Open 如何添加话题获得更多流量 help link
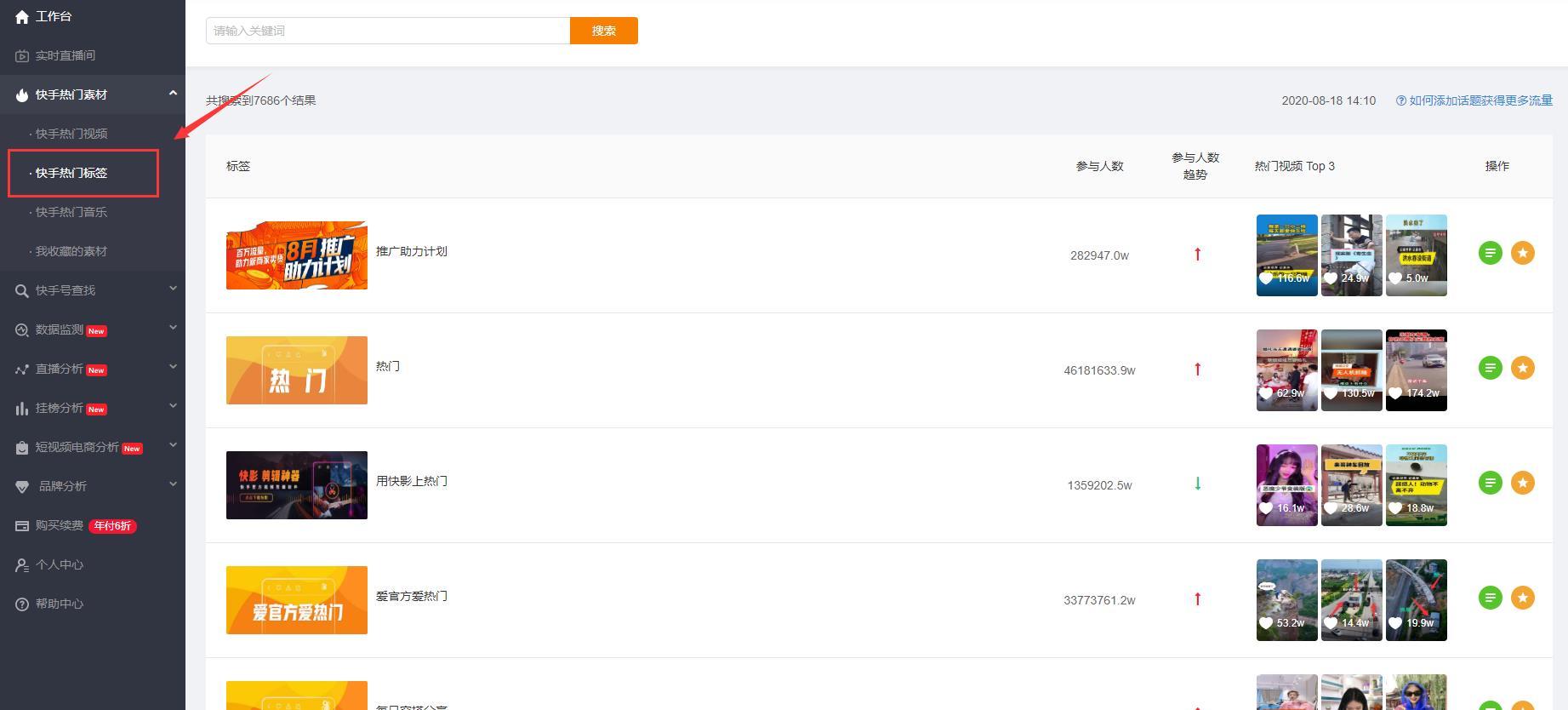This screenshot has height=710, width=1568. click(x=1474, y=100)
